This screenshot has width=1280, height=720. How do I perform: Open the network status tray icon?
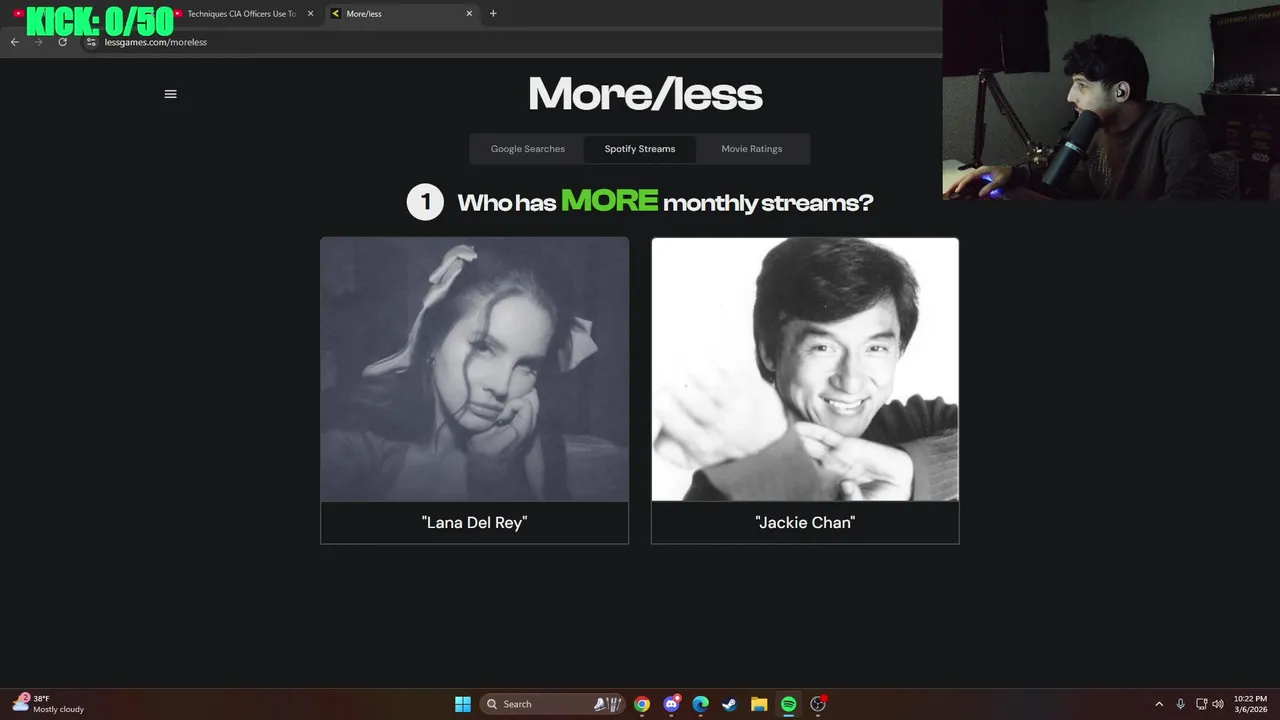pos(1202,704)
